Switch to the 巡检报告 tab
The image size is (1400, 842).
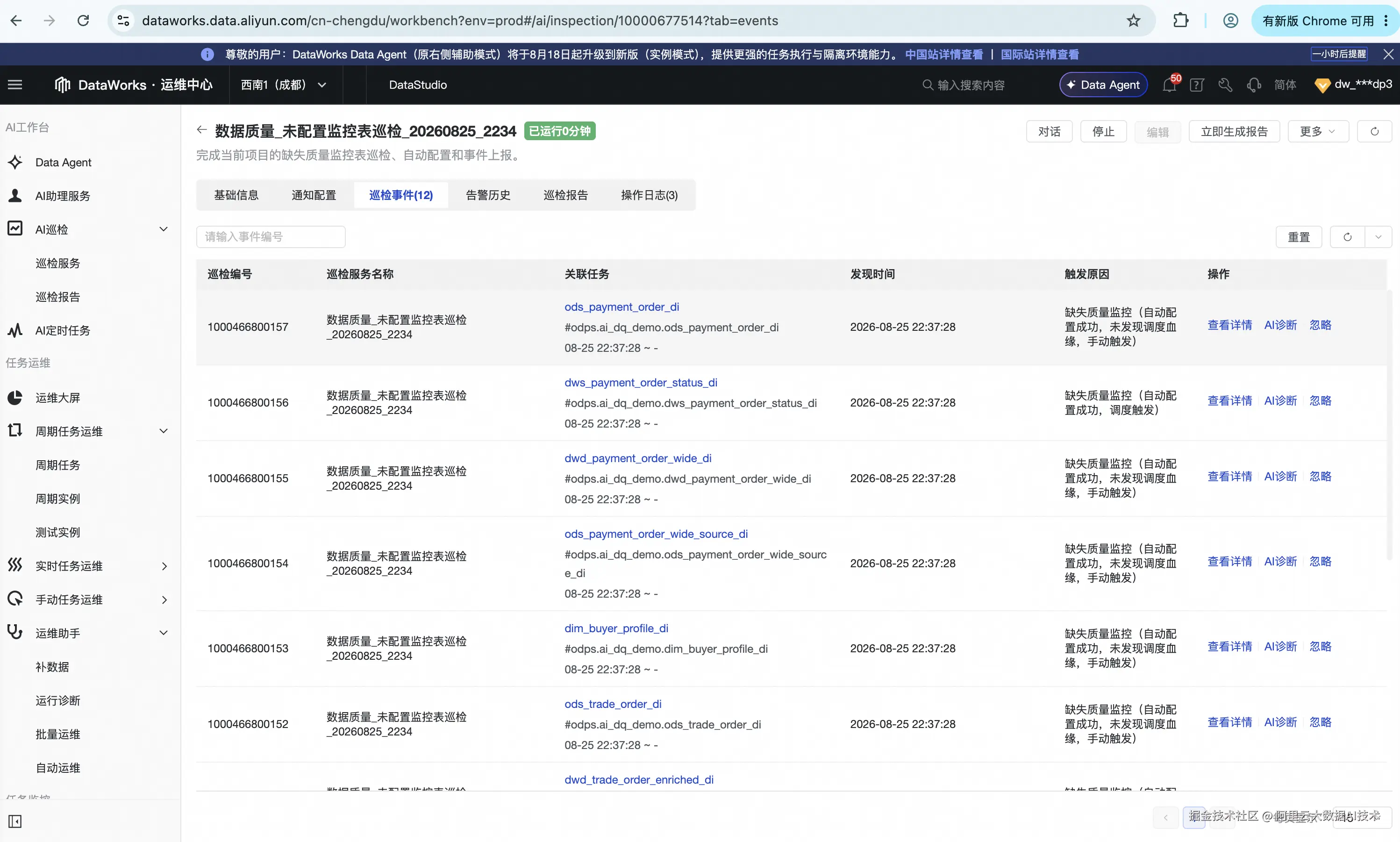(x=565, y=195)
